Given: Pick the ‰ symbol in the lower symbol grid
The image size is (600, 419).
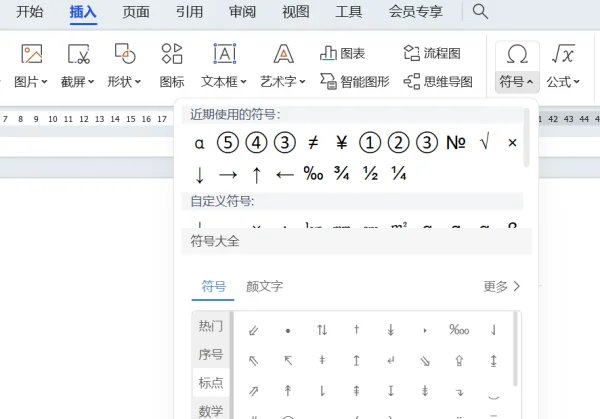Looking at the screenshot, I should point(459,329).
